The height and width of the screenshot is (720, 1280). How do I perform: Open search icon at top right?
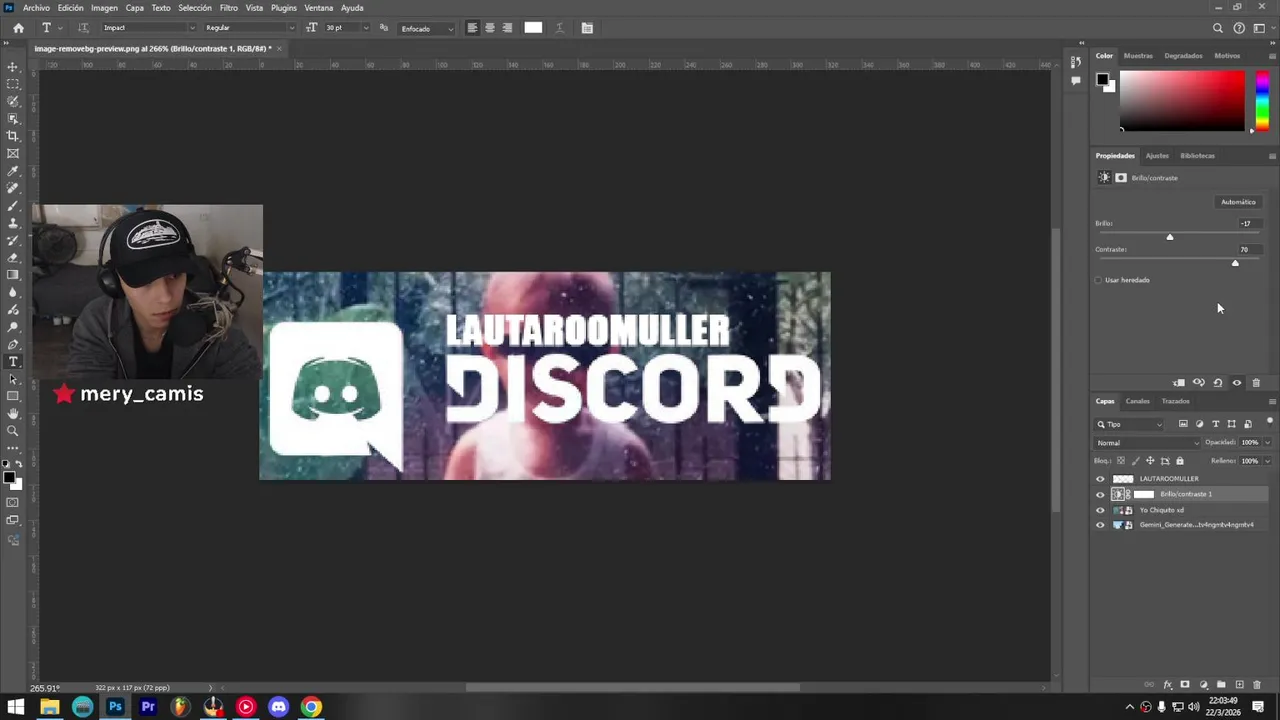point(1218,28)
